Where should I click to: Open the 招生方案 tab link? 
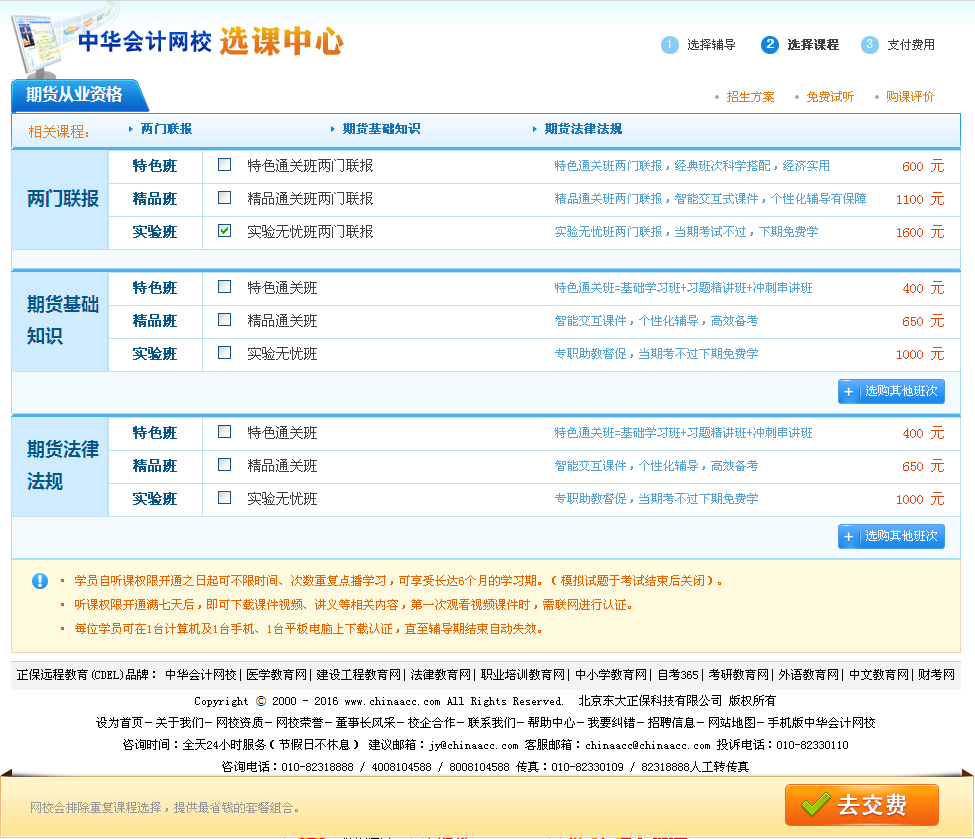750,97
